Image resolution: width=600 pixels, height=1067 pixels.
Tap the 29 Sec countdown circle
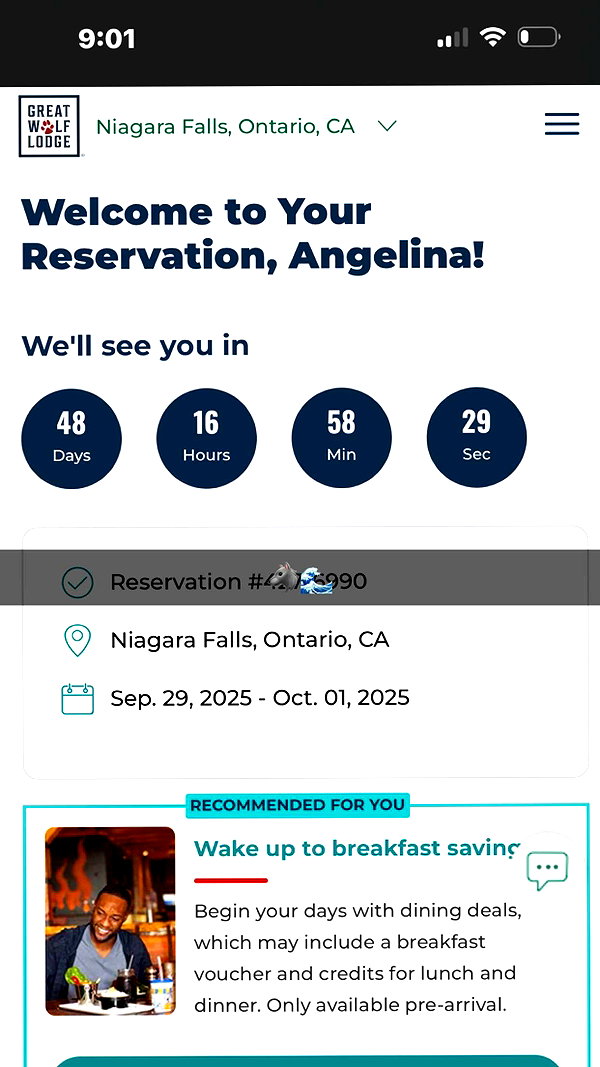476,437
